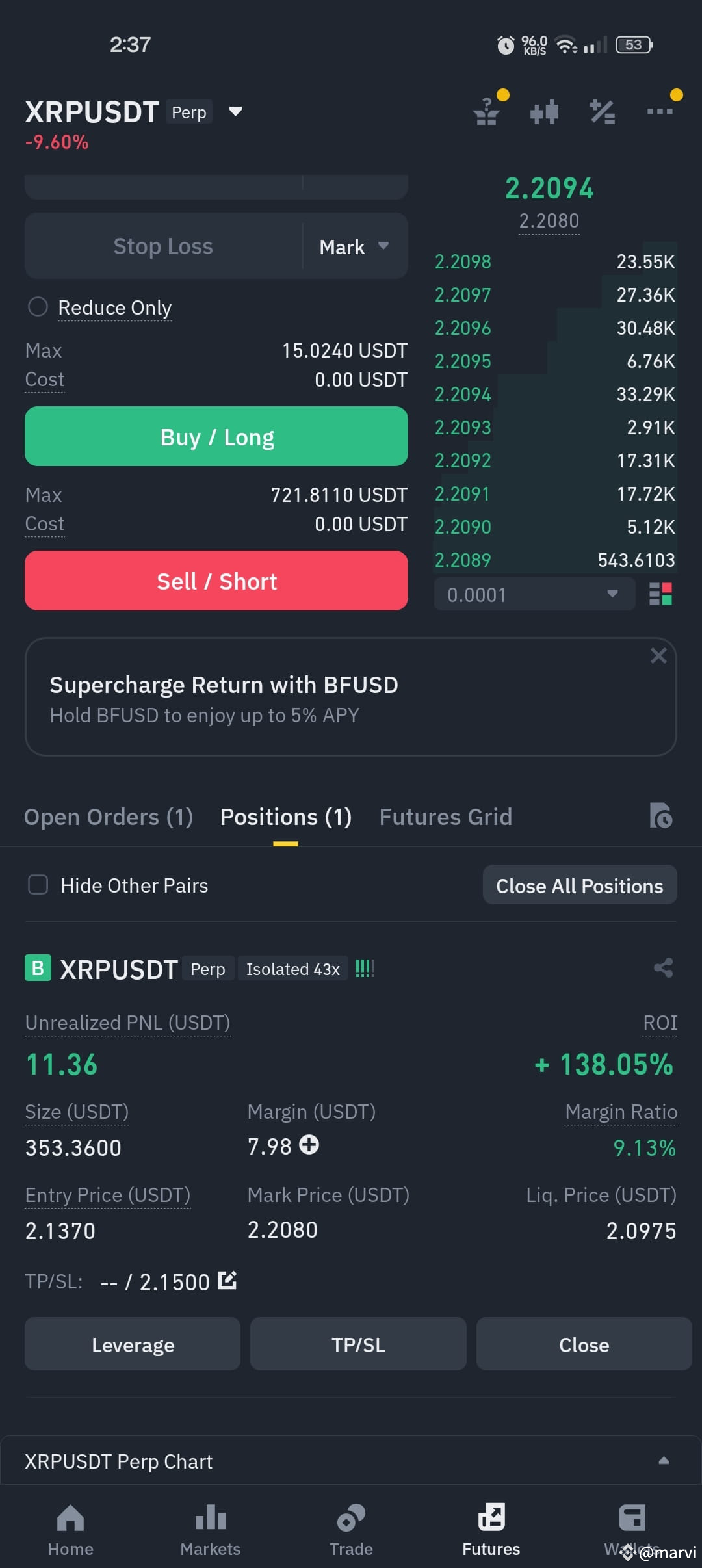Open the 0.0001 price grouping dropdown
702x1568 pixels.
point(534,594)
